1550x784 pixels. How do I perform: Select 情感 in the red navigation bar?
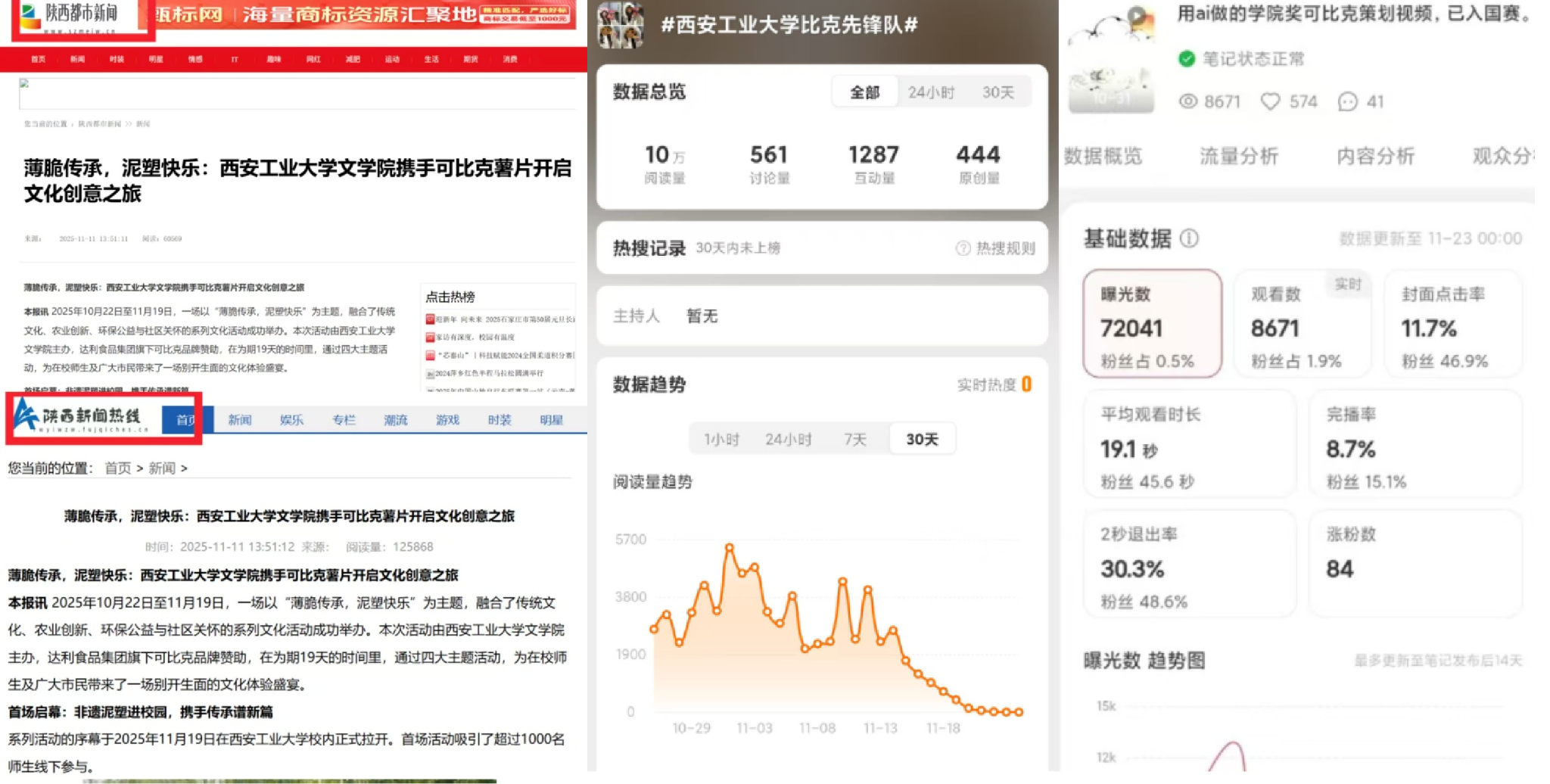pyautogui.click(x=195, y=59)
